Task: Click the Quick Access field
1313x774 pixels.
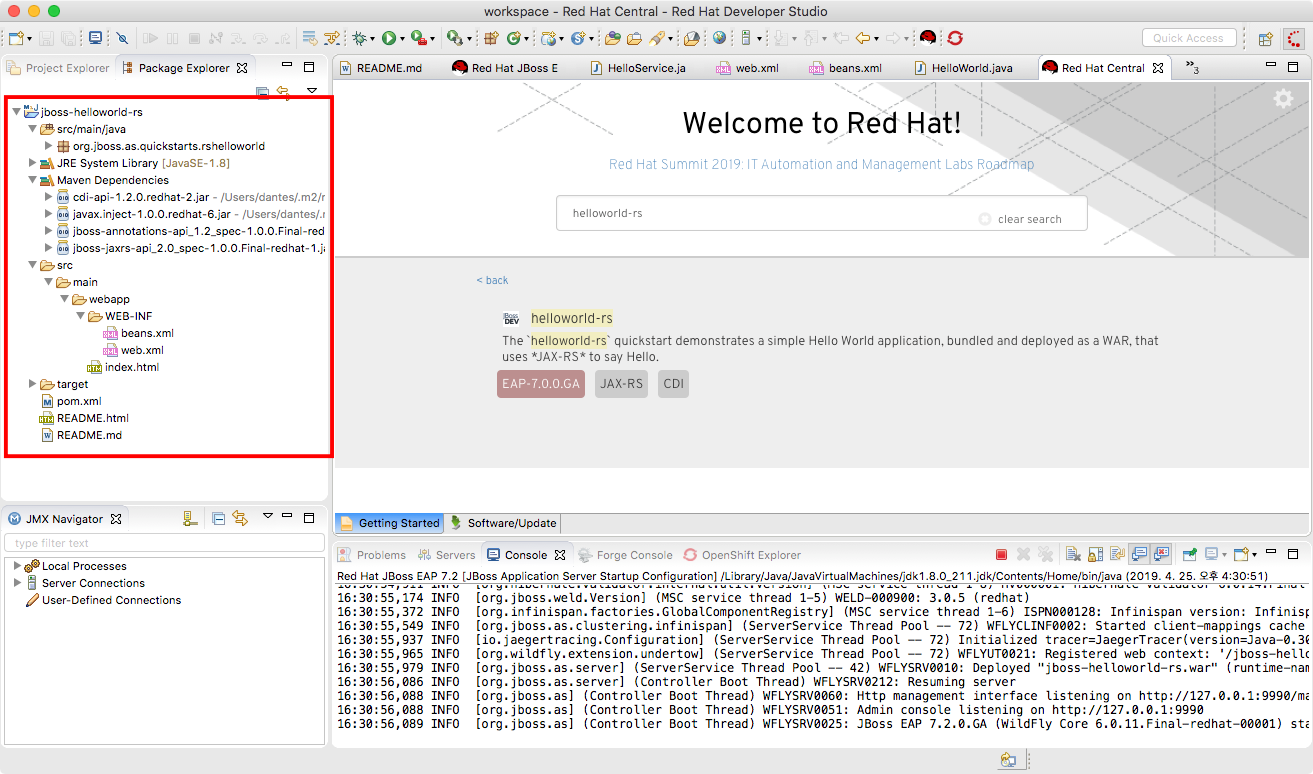Action: [1188, 38]
